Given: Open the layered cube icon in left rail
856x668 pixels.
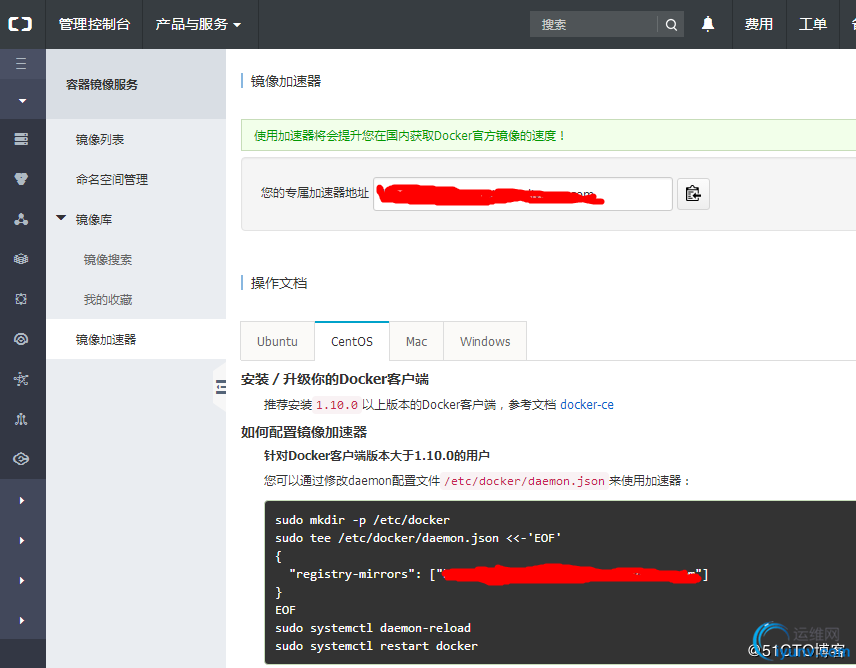Looking at the screenshot, I should click(21, 259).
